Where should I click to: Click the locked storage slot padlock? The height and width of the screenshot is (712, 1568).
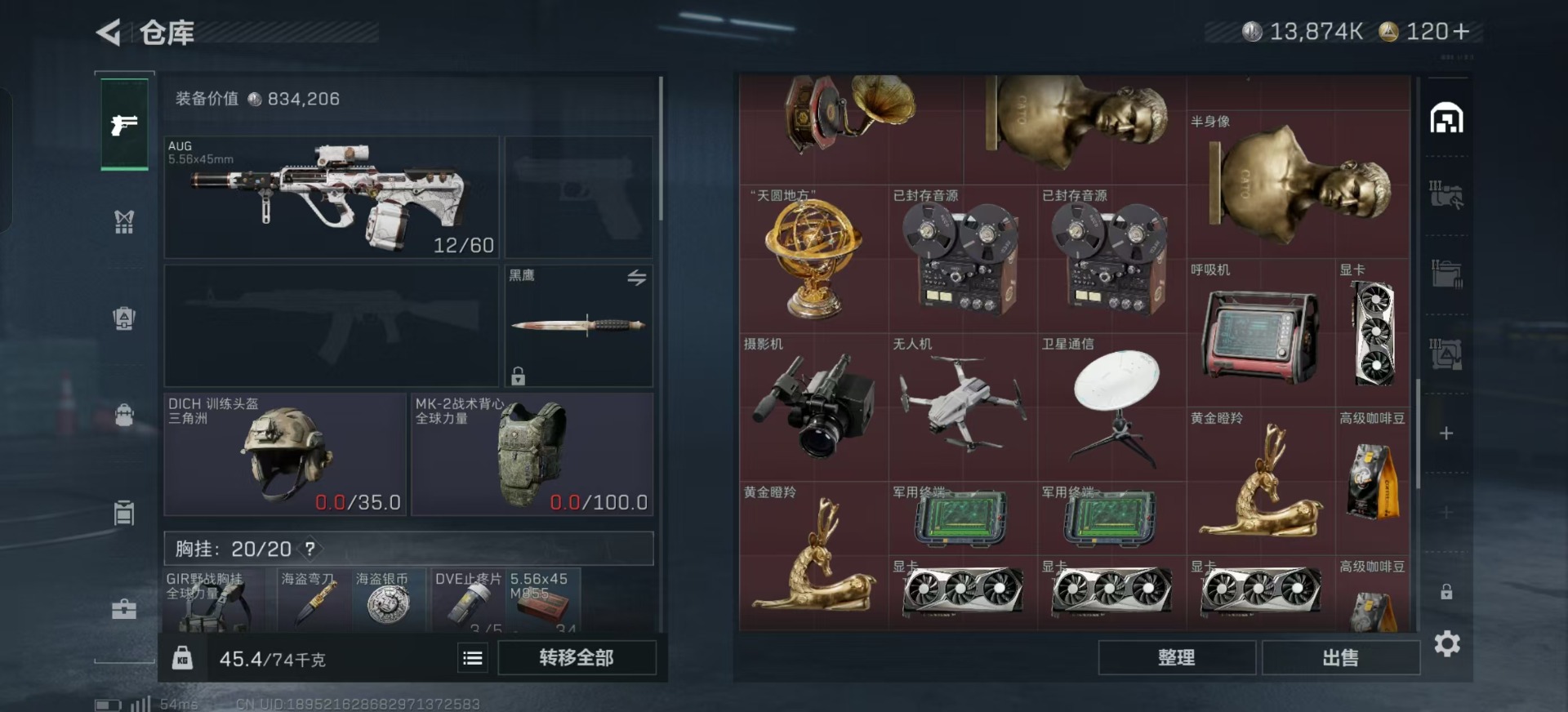1446,592
